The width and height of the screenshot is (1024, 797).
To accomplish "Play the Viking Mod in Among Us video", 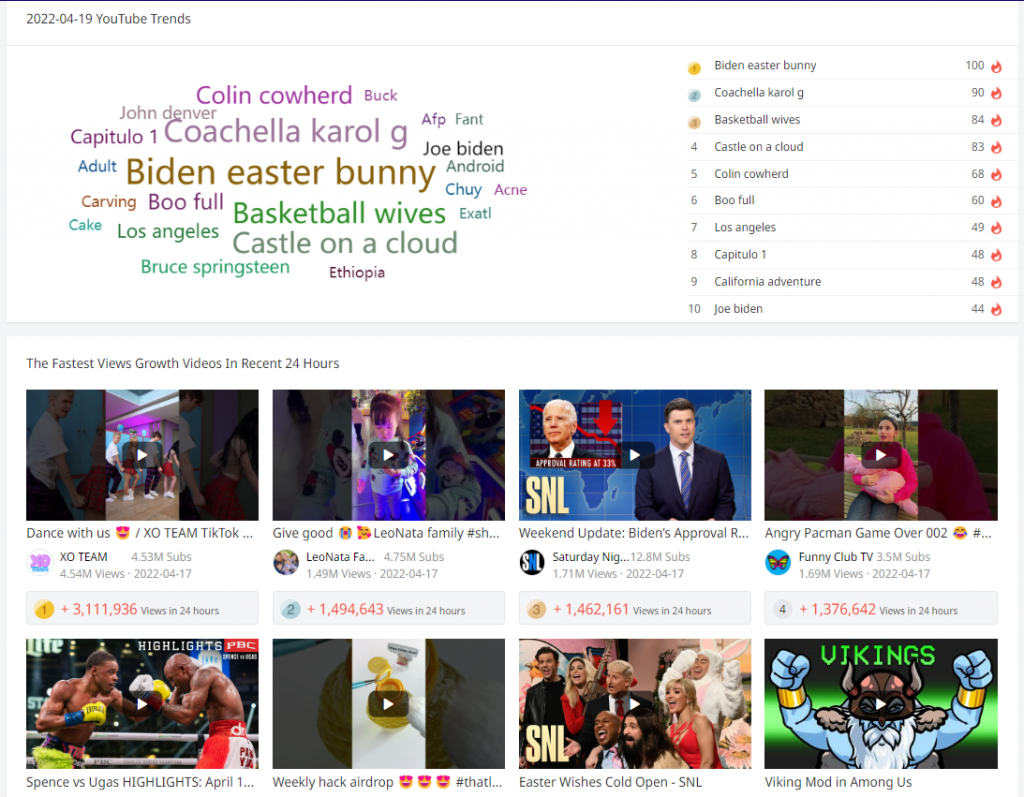I will (881, 704).
